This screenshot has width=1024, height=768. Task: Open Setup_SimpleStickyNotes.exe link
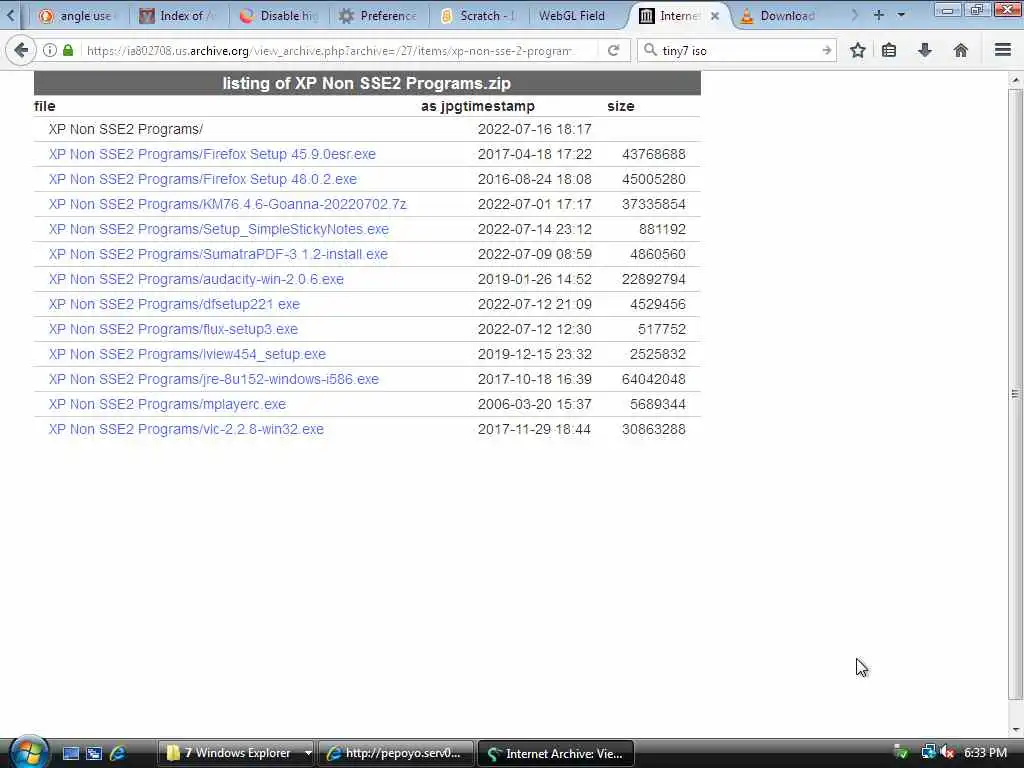point(219,229)
